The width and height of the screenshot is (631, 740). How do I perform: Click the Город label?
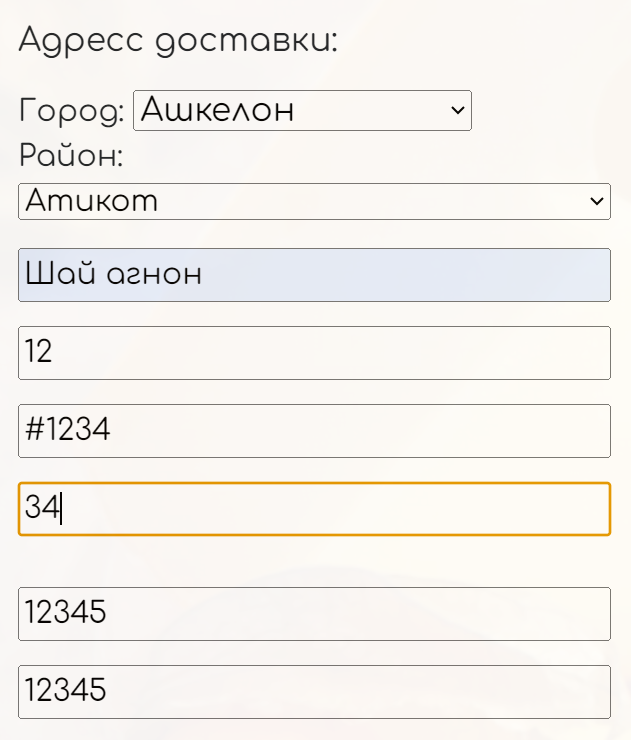(71, 111)
